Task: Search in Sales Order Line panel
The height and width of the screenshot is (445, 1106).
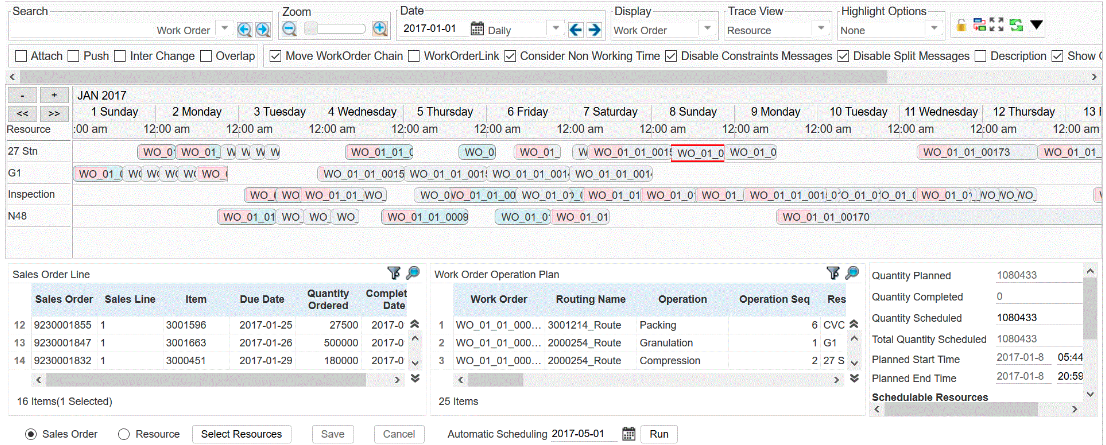Action: (x=413, y=273)
